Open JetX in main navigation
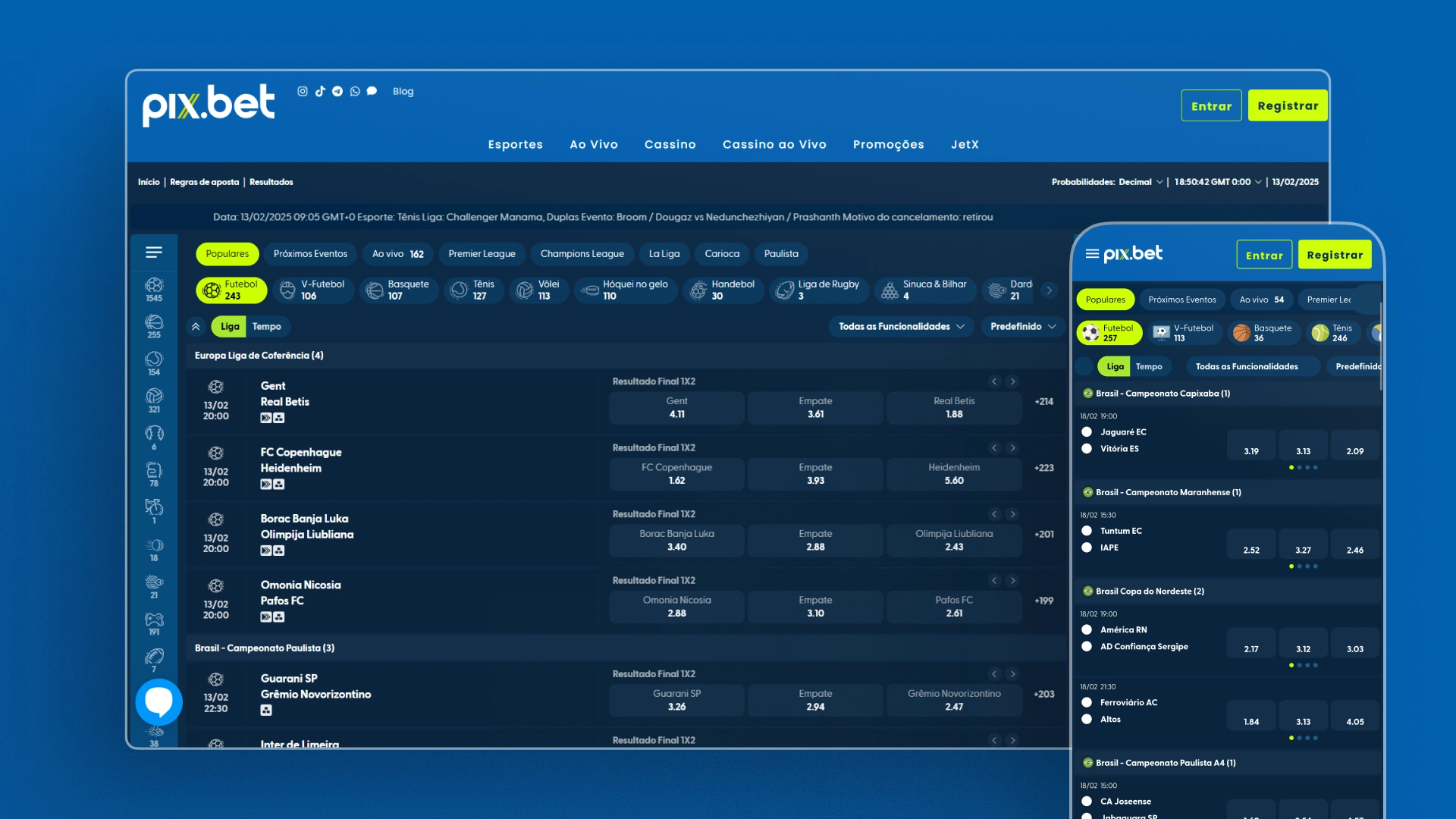 tap(965, 145)
